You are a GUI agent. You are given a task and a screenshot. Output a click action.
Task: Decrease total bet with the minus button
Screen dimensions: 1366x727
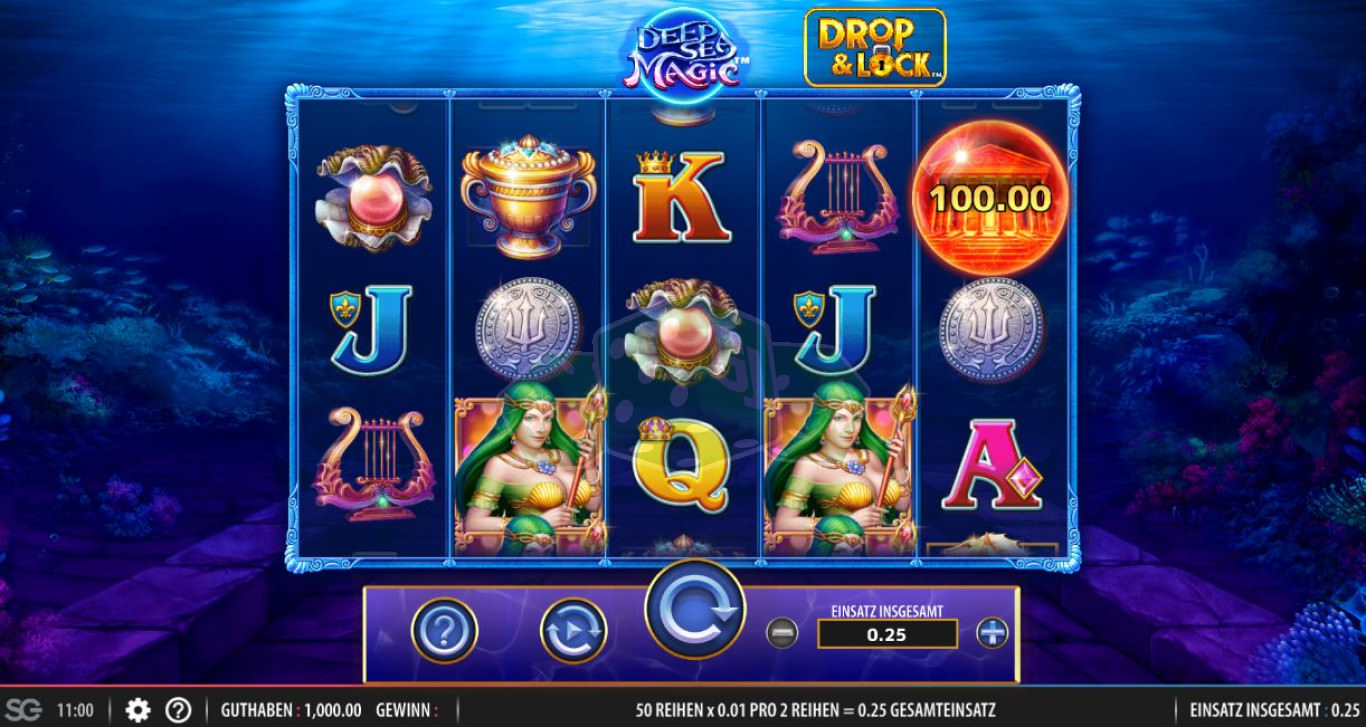click(x=782, y=633)
